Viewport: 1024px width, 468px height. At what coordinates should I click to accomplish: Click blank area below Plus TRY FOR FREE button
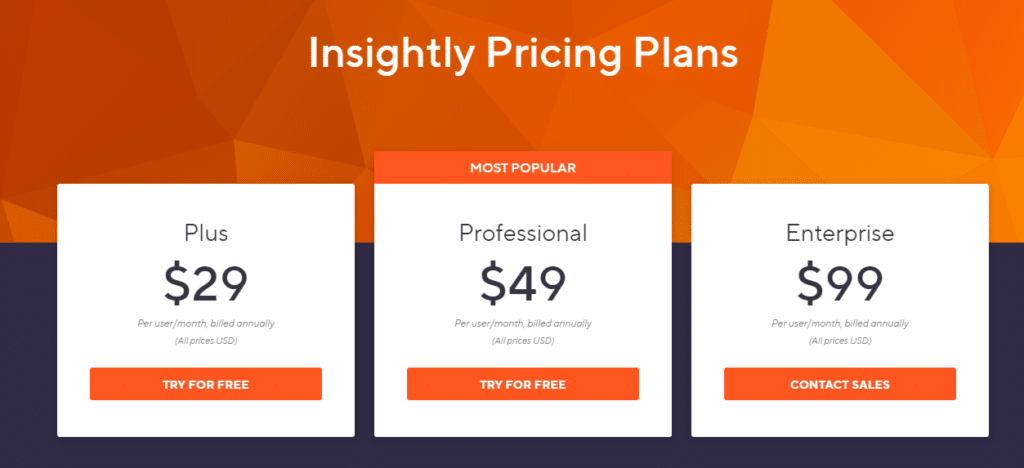coord(206,418)
